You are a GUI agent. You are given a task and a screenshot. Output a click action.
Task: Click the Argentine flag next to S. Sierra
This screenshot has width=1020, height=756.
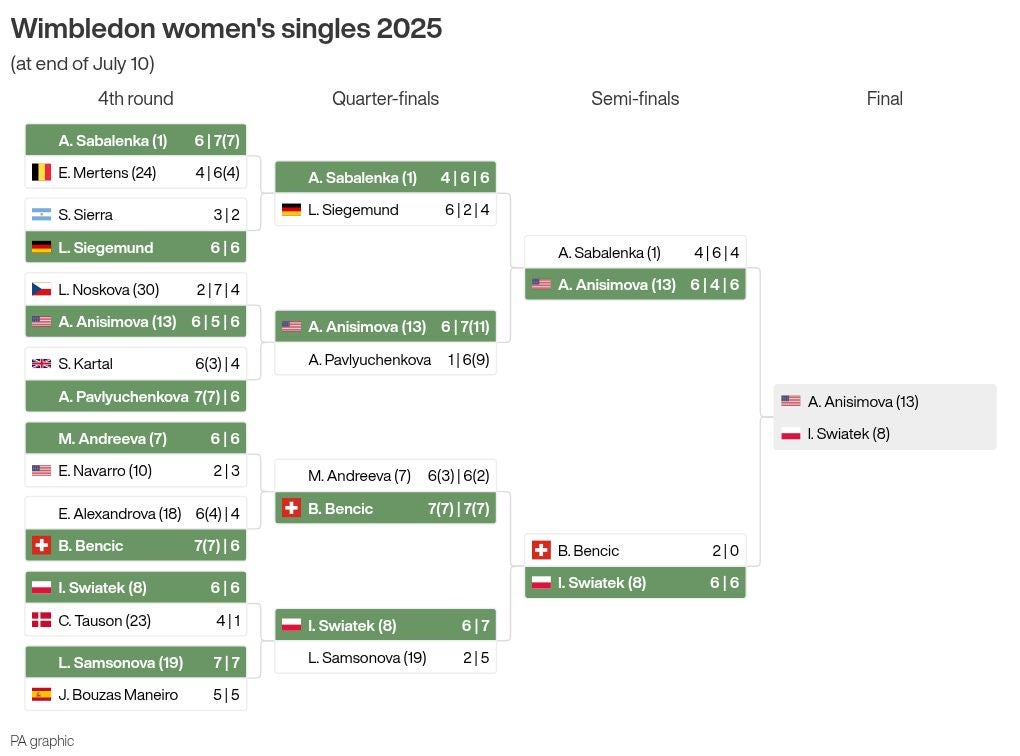click(41, 214)
